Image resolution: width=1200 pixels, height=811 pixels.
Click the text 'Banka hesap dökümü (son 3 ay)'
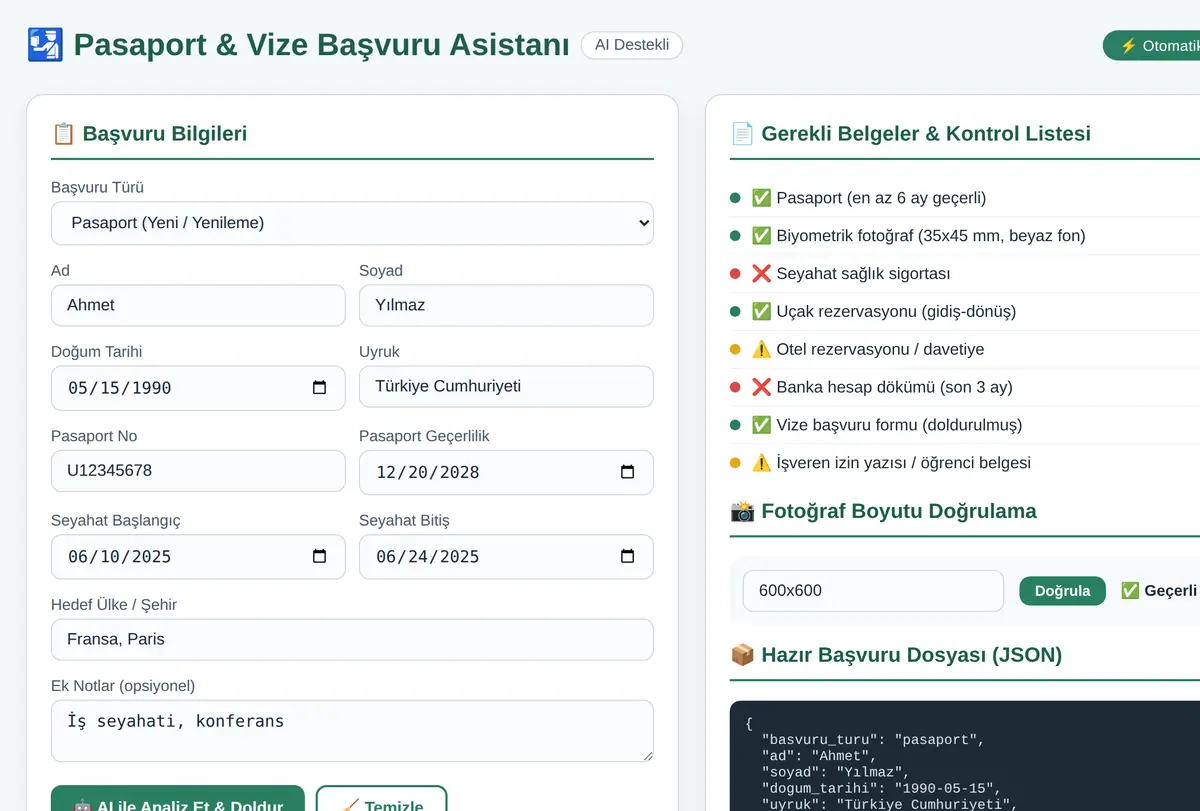click(x=894, y=387)
